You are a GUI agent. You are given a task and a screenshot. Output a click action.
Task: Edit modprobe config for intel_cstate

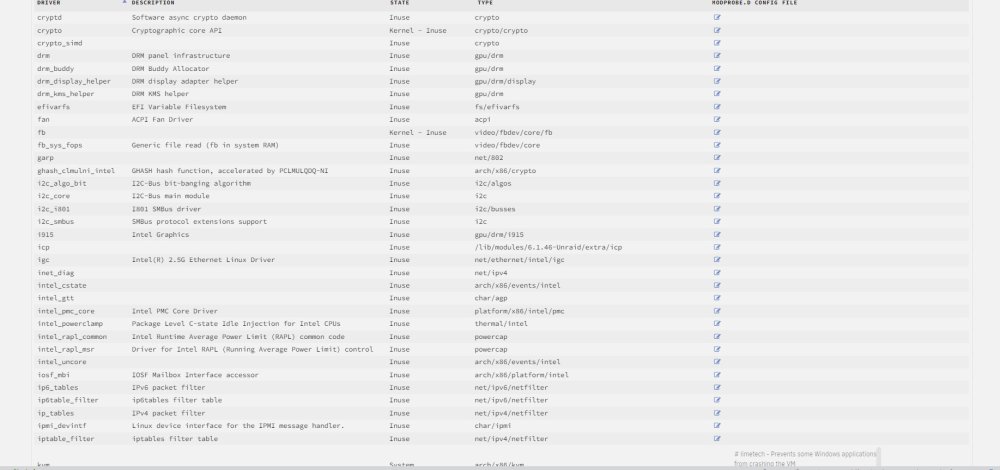[x=717, y=285]
